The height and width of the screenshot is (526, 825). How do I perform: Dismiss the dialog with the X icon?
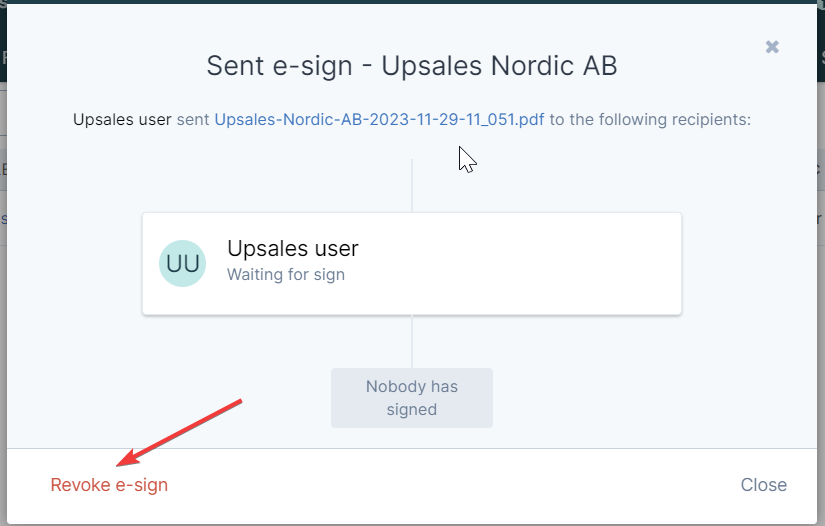[772, 47]
